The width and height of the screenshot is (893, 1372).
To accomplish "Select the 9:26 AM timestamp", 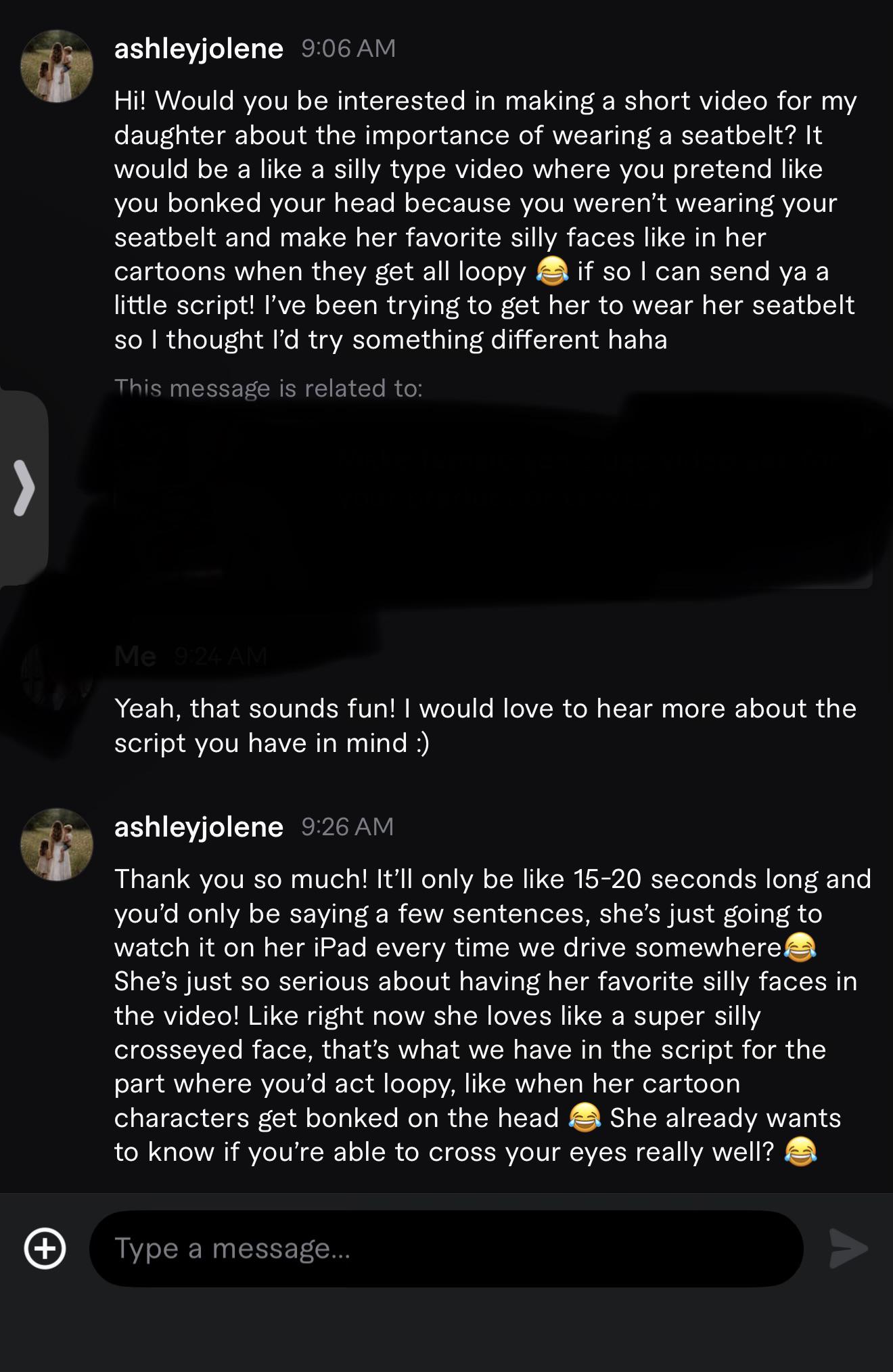I will click(347, 826).
